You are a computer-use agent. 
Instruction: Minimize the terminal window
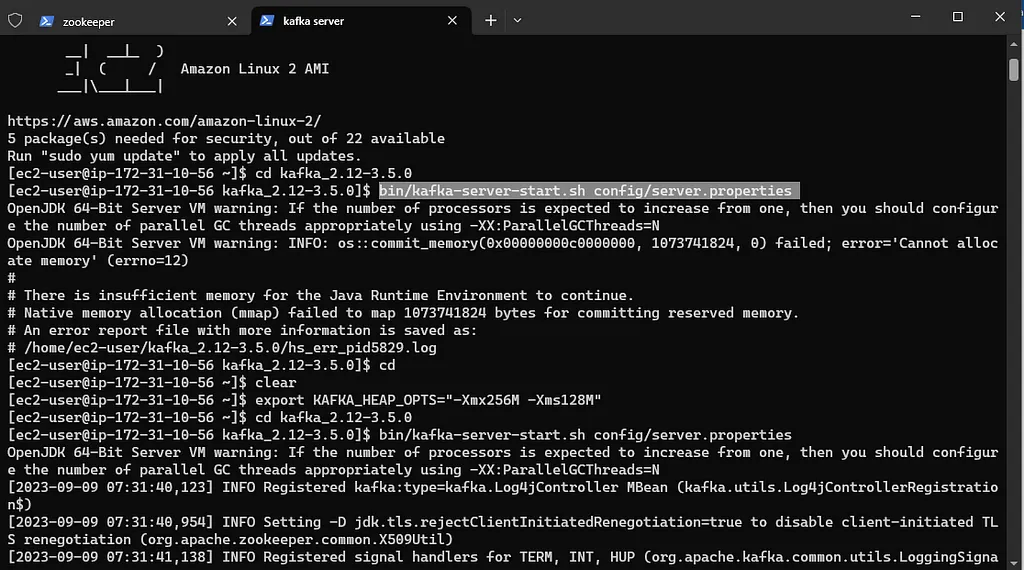(916, 17)
